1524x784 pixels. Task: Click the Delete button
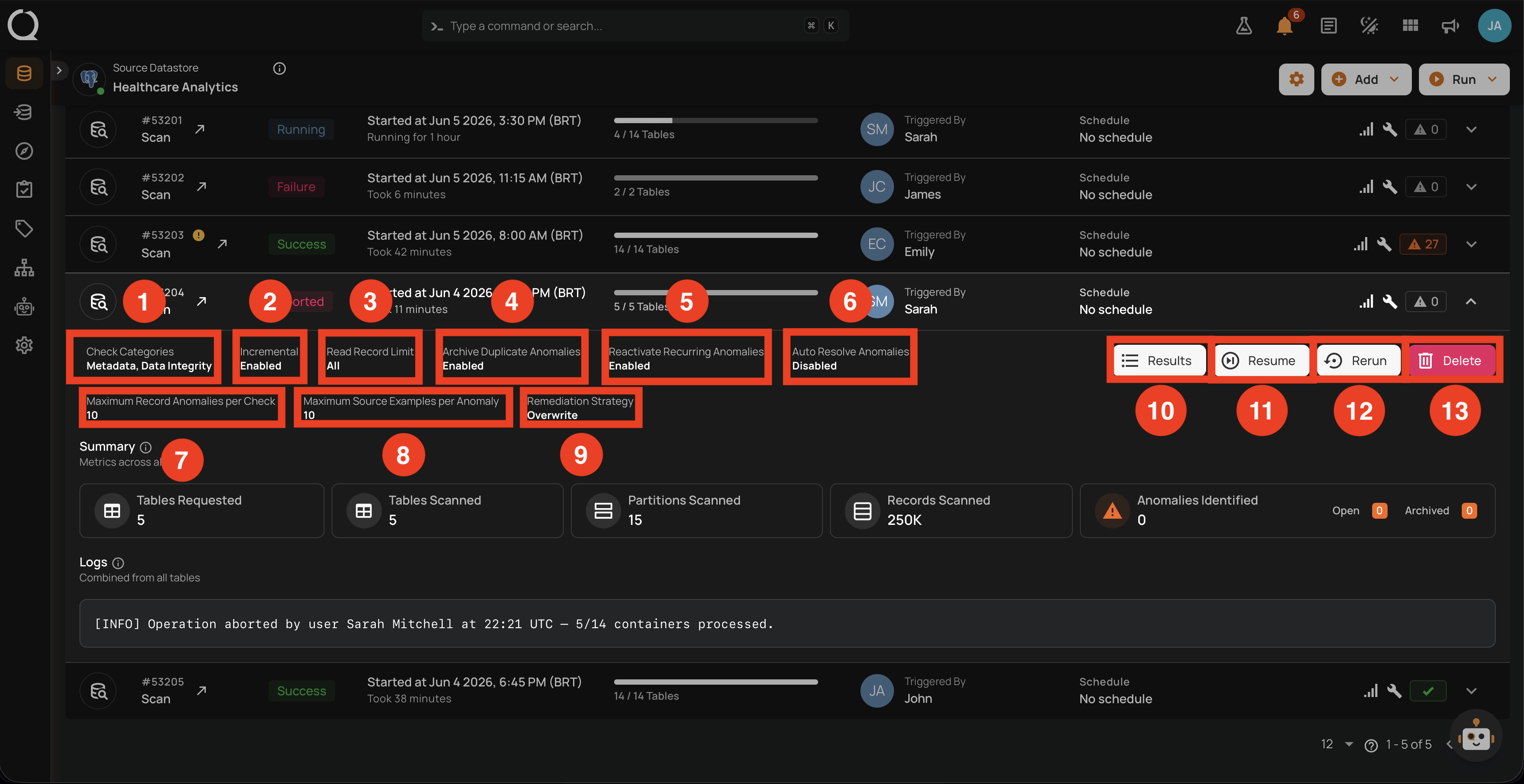1451,360
